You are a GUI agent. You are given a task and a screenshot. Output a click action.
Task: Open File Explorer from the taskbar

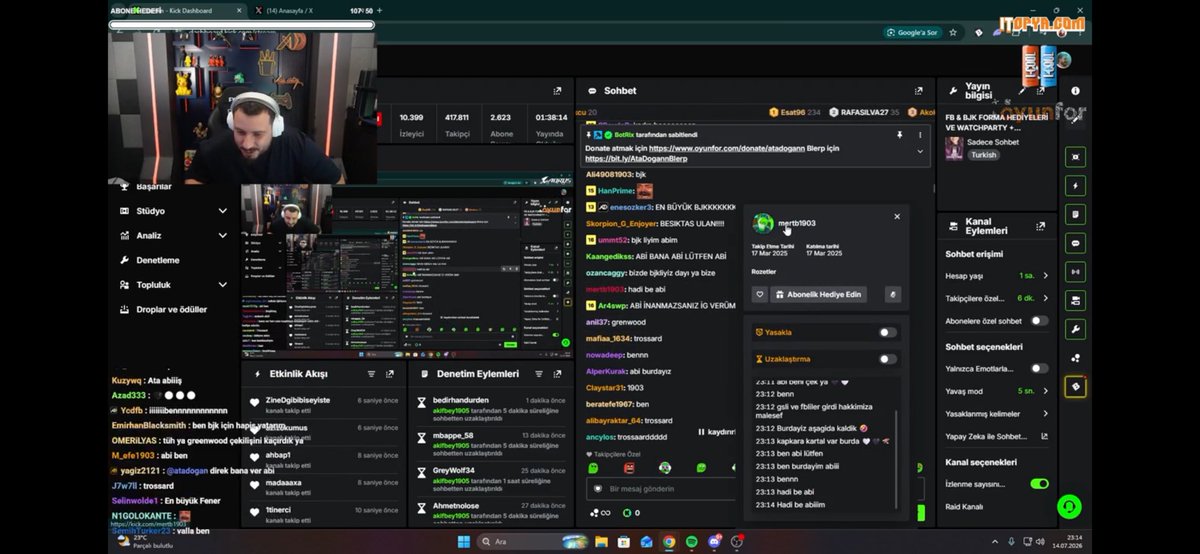point(602,542)
